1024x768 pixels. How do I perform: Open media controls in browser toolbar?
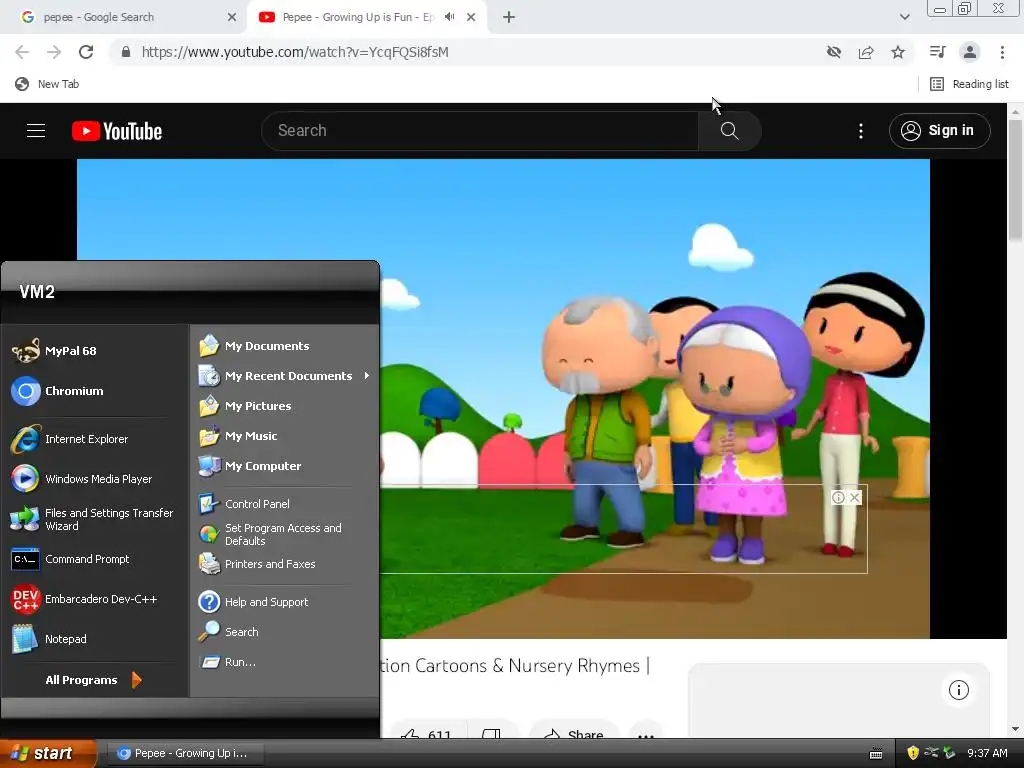938,52
